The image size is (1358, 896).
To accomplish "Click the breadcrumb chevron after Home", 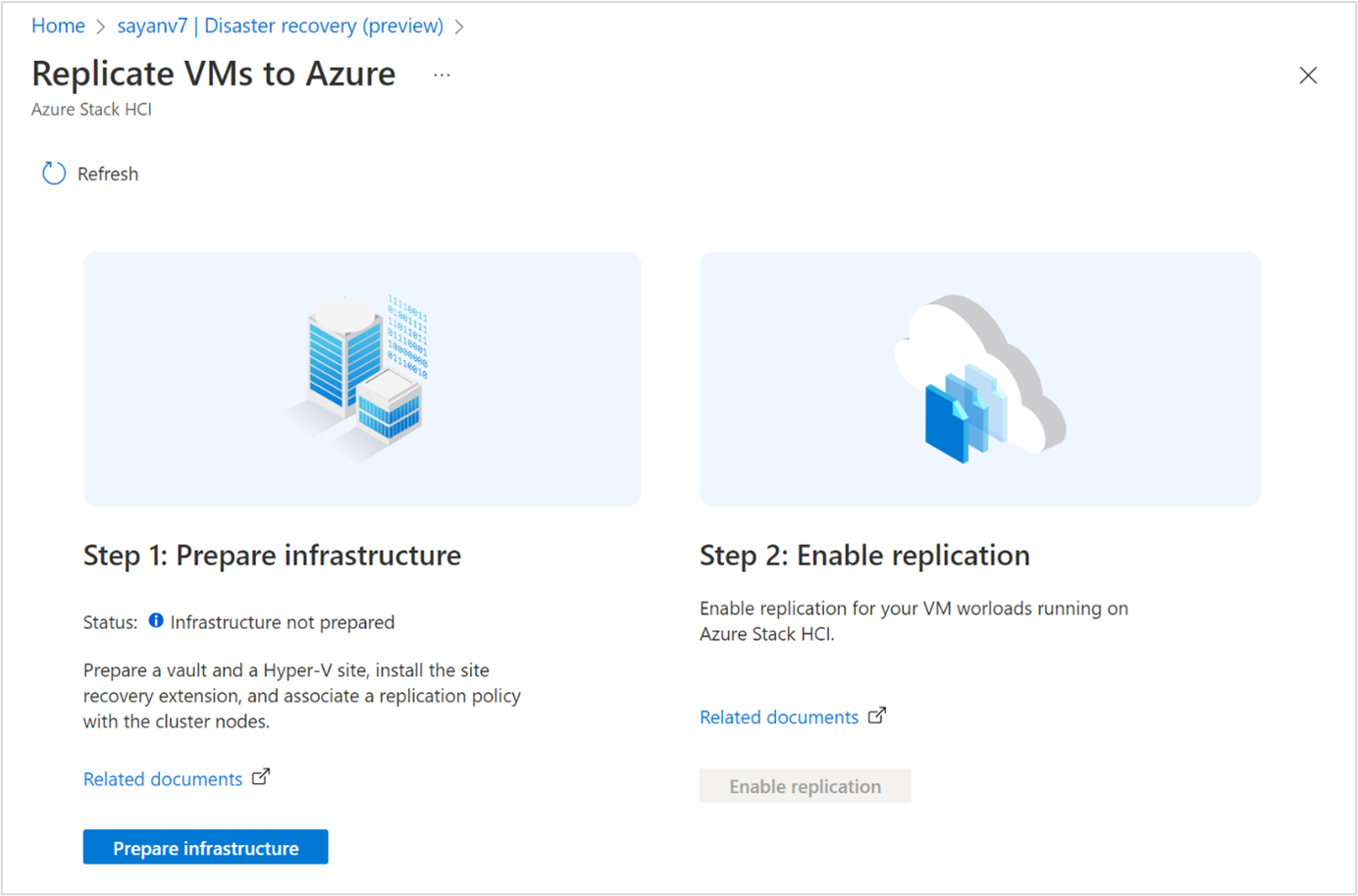I will 101,26.
